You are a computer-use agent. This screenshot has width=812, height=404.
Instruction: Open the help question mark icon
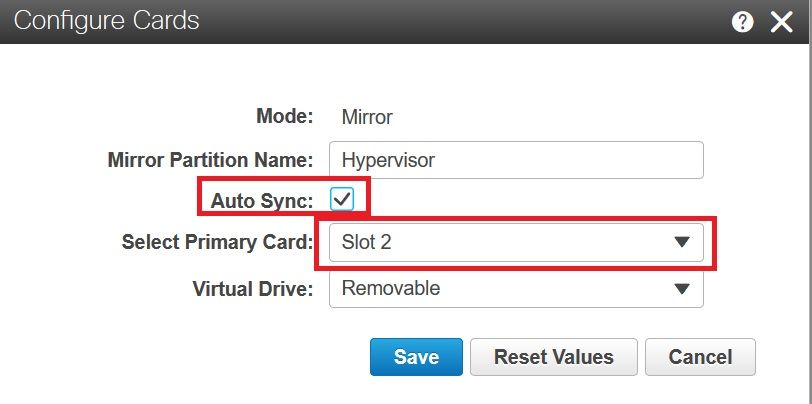pos(742,22)
